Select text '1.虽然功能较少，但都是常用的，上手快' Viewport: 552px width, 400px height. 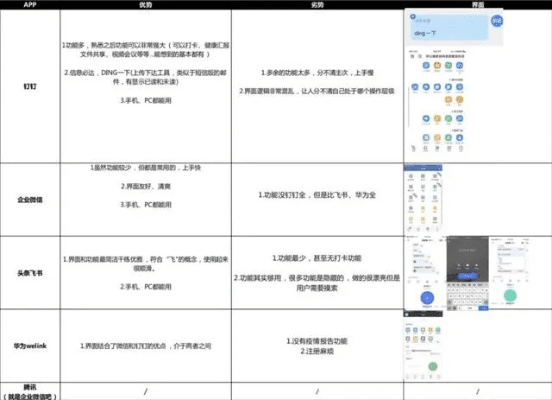(x=146, y=168)
